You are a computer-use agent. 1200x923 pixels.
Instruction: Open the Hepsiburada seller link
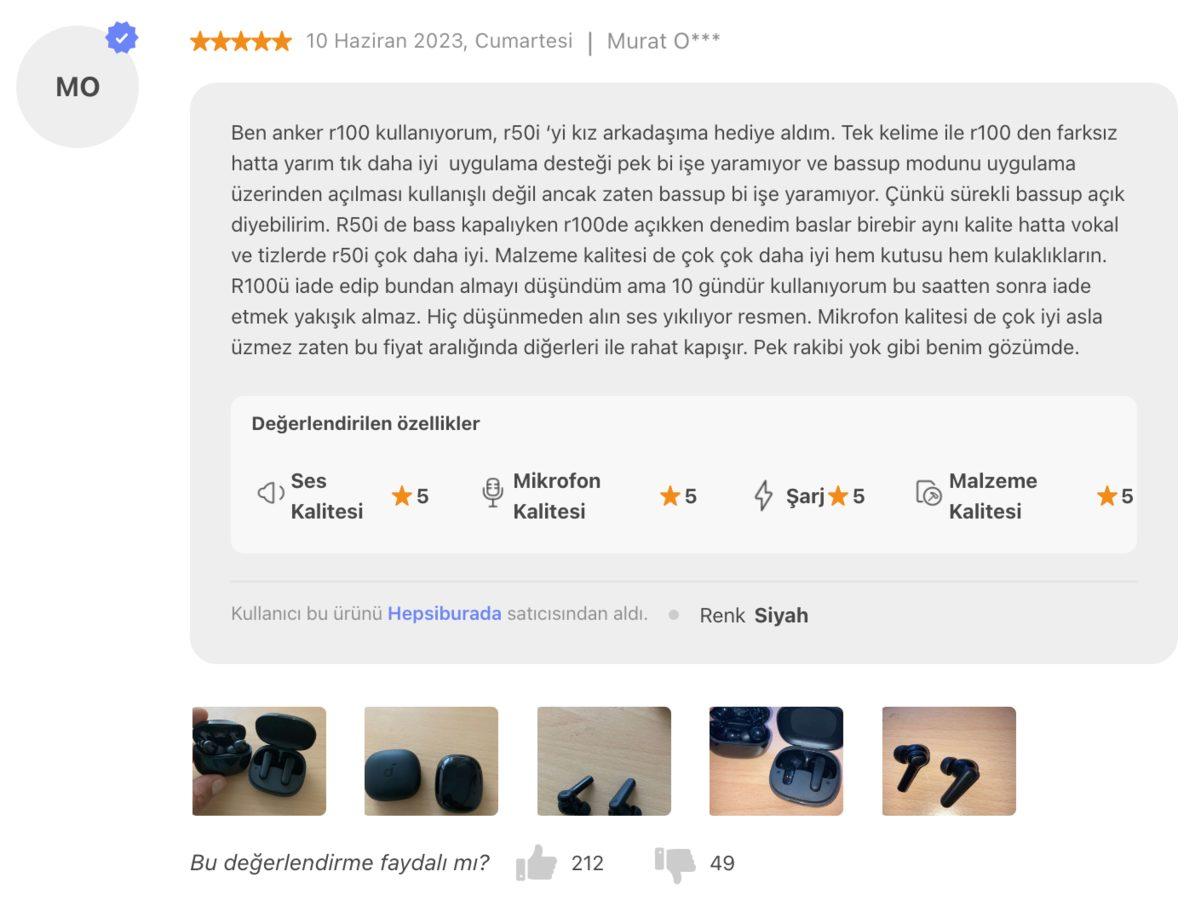pos(444,614)
